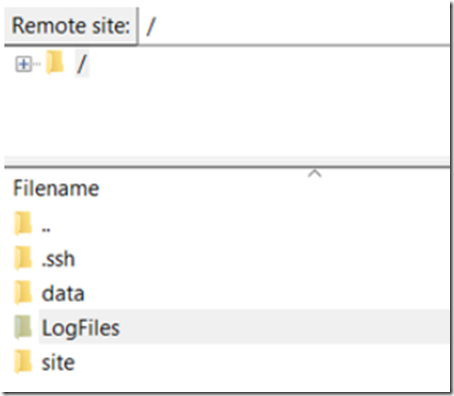Select the site folder icon

coord(23,362)
